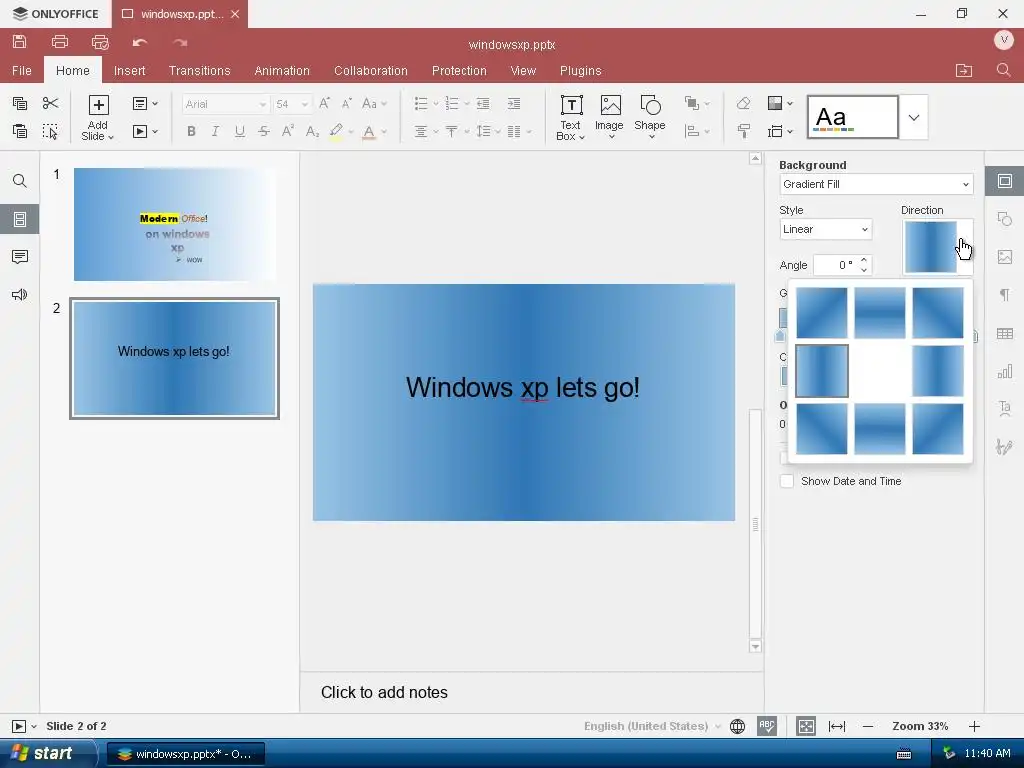Switch to the Plugins tab
Viewport: 1024px width, 768px height.
581,71
